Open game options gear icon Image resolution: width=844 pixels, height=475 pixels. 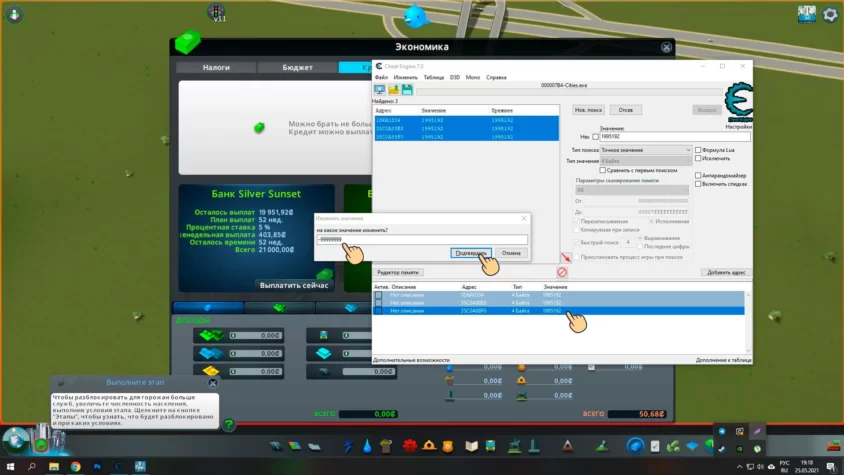[830, 14]
